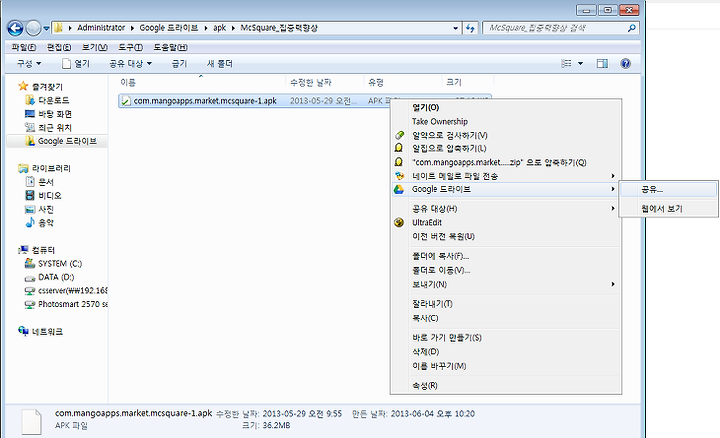Choose 이전 버전 복원(U) from context menu

pyautogui.click(x=506, y=236)
